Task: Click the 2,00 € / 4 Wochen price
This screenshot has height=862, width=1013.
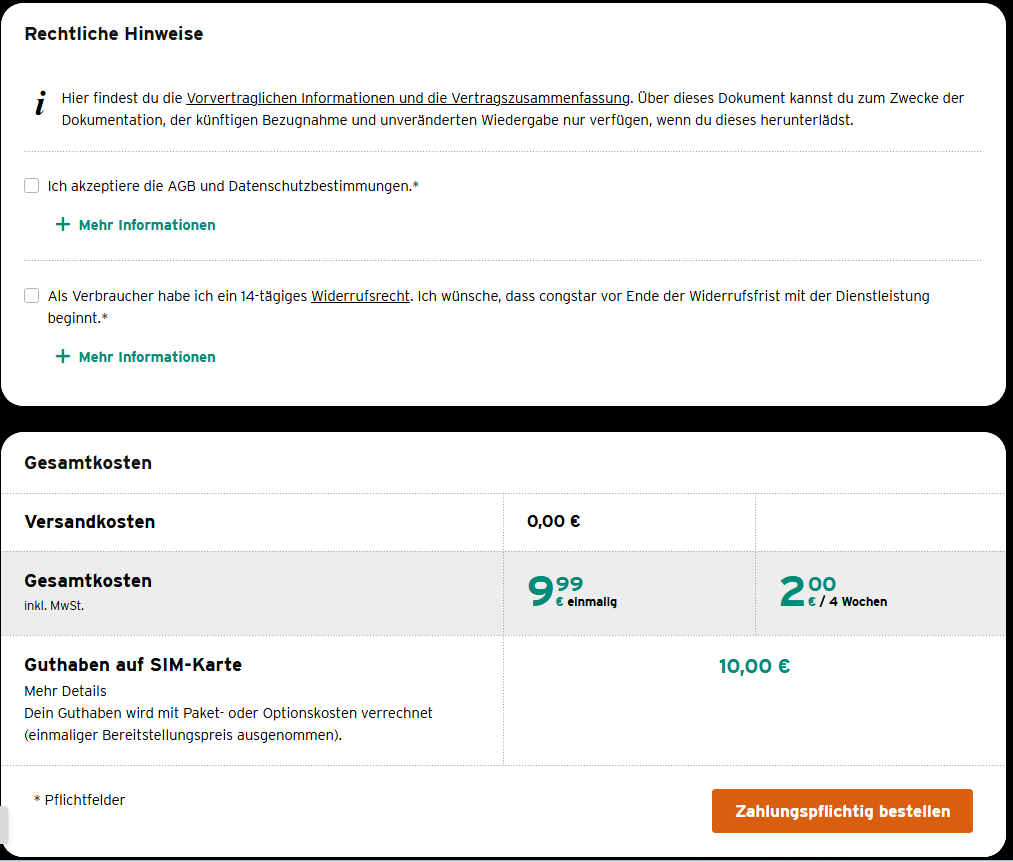Action: pyautogui.click(x=832, y=591)
